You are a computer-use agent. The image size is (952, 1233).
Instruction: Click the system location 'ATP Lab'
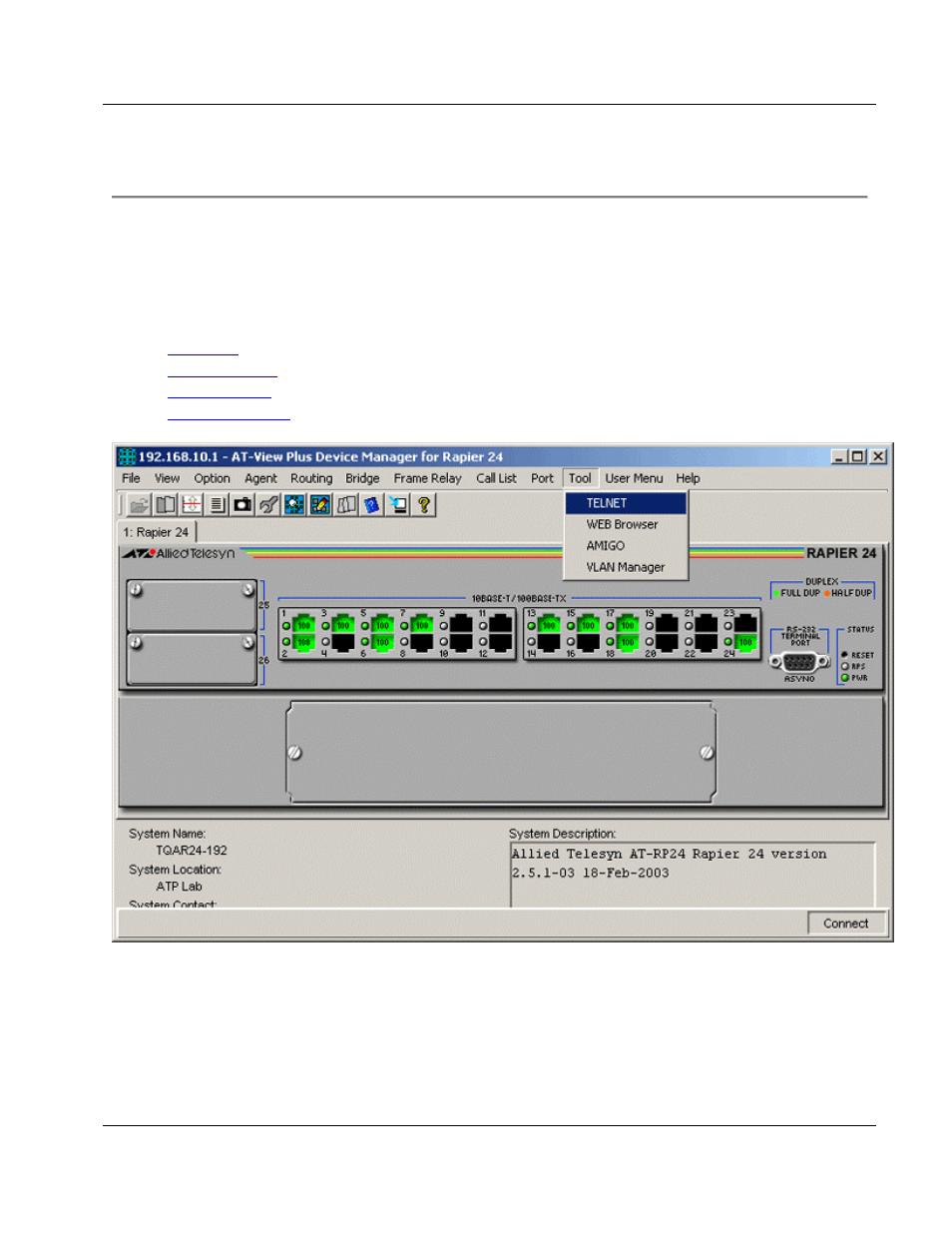pos(180,887)
